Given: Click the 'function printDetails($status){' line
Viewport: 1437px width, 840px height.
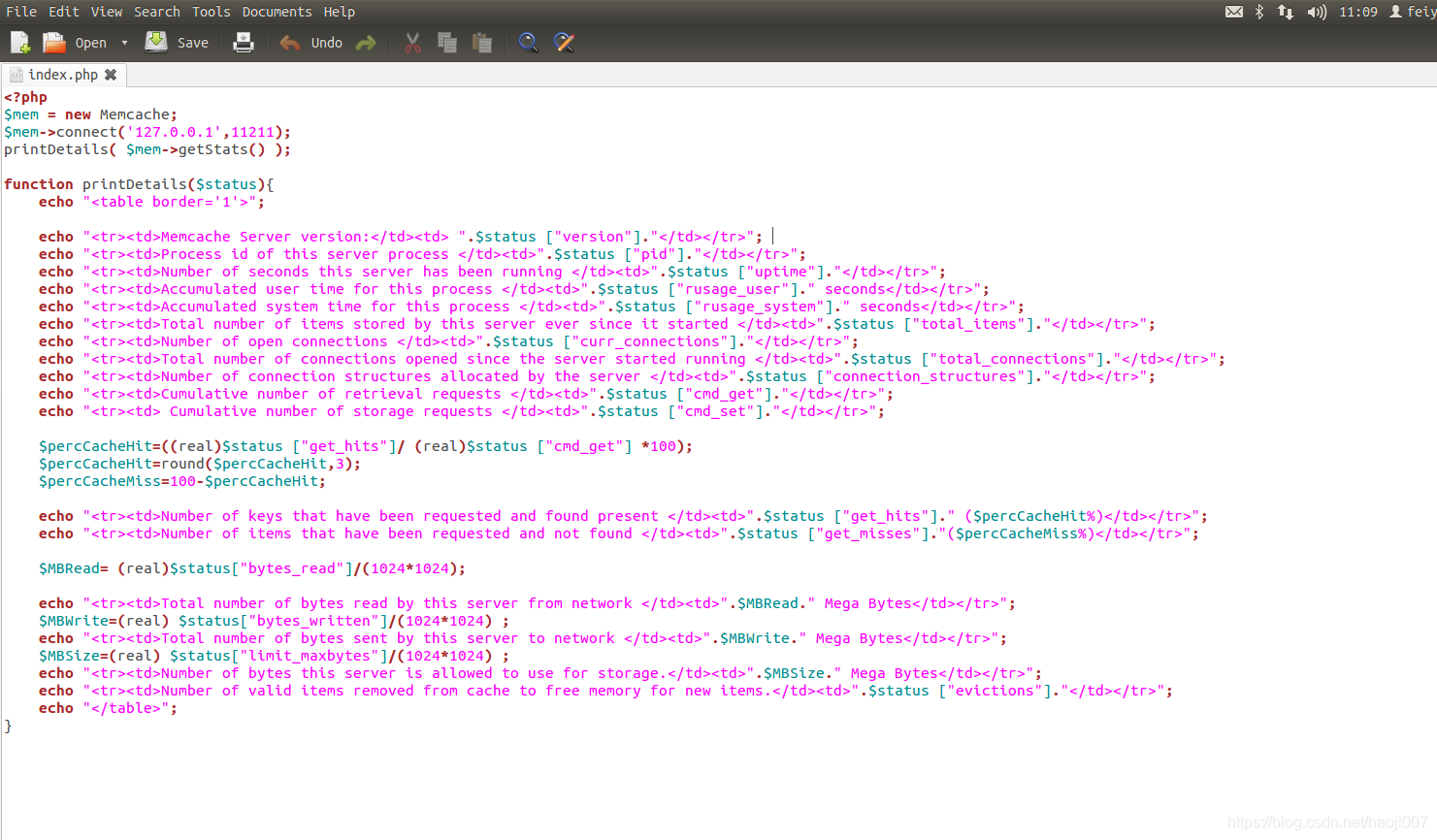Looking at the screenshot, I should coord(139,184).
